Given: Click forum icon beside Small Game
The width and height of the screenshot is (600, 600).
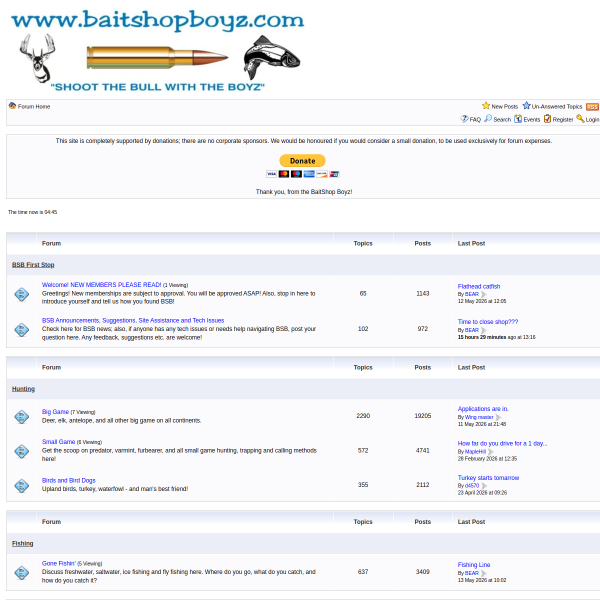Looking at the screenshot, I should point(22,451).
